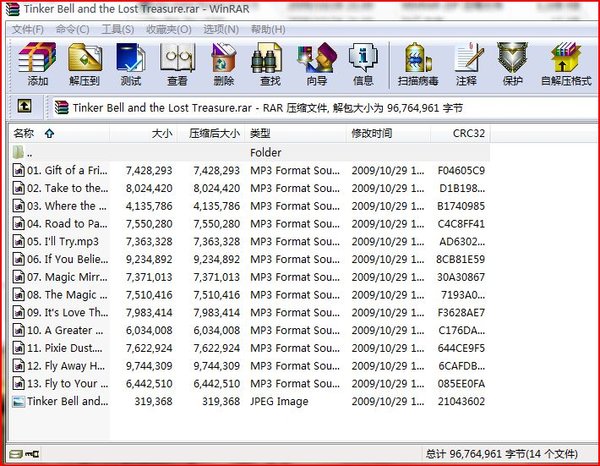Select file 06. If You Belie...
600x466 pixels.
(67, 259)
